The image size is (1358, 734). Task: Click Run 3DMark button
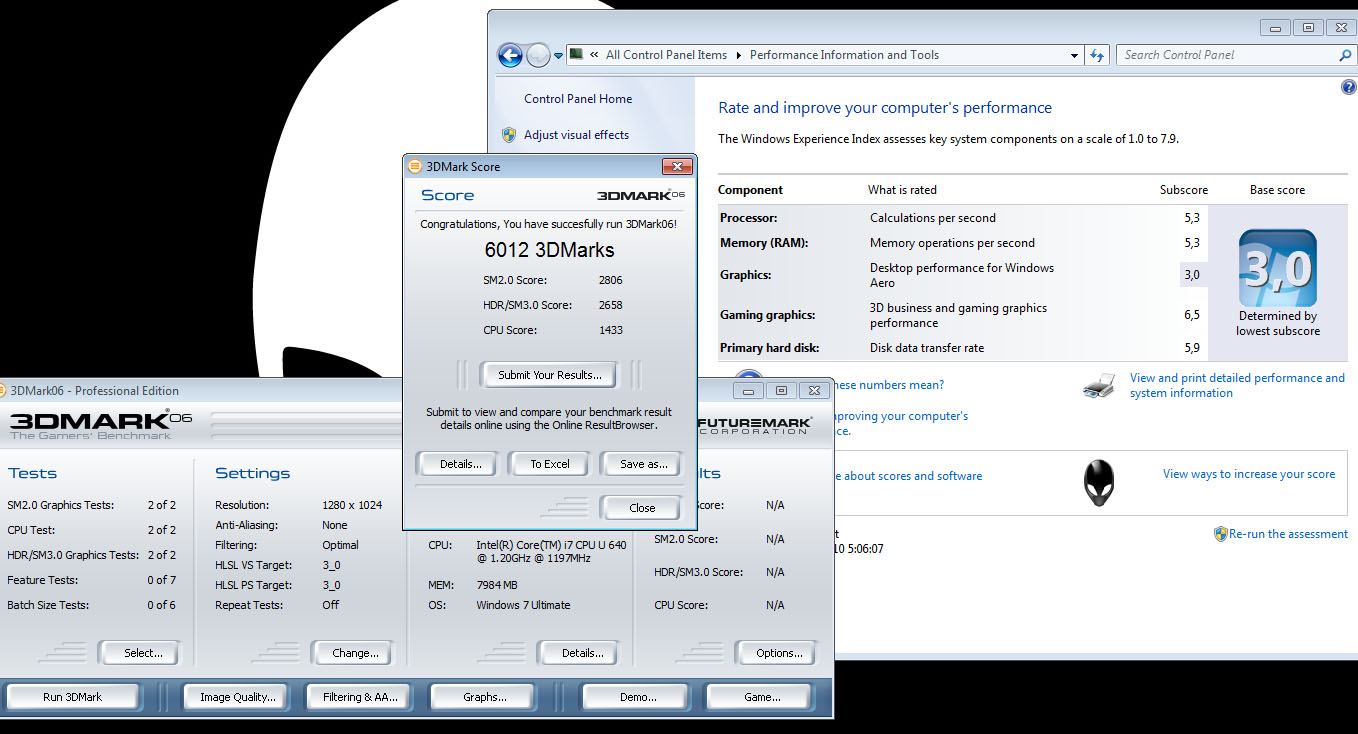(72, 697)
